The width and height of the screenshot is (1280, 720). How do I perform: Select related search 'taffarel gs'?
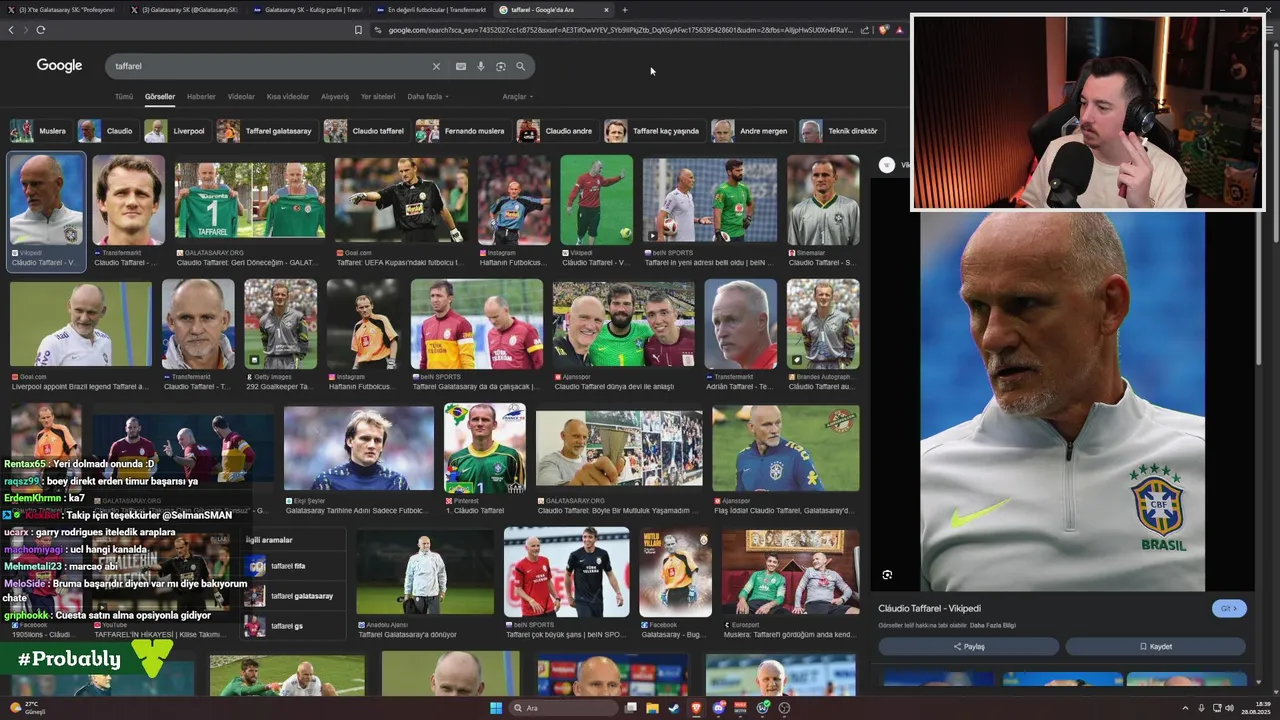294,626
